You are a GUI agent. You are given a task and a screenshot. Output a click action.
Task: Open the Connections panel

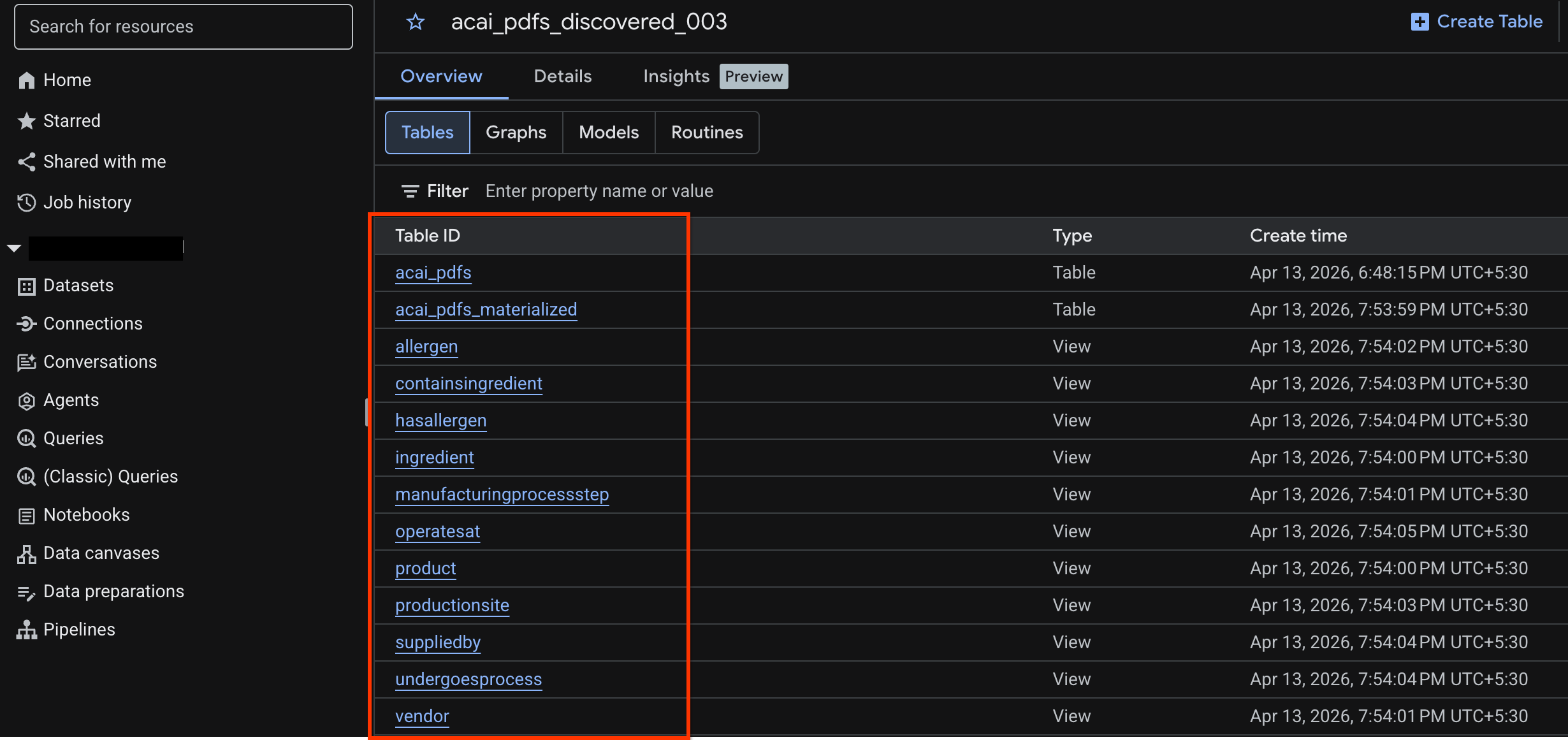92,323
